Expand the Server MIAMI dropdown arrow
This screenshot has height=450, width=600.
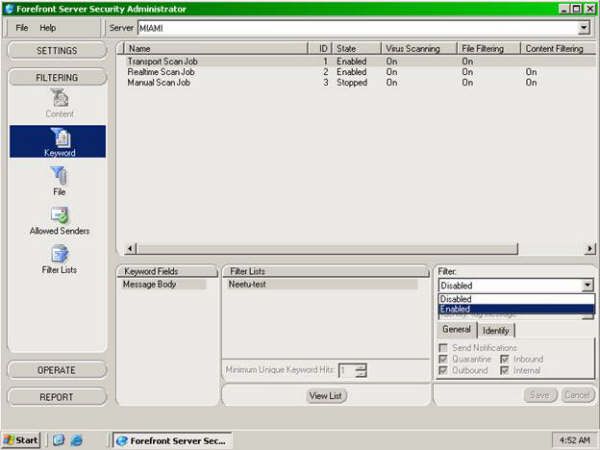584,28
